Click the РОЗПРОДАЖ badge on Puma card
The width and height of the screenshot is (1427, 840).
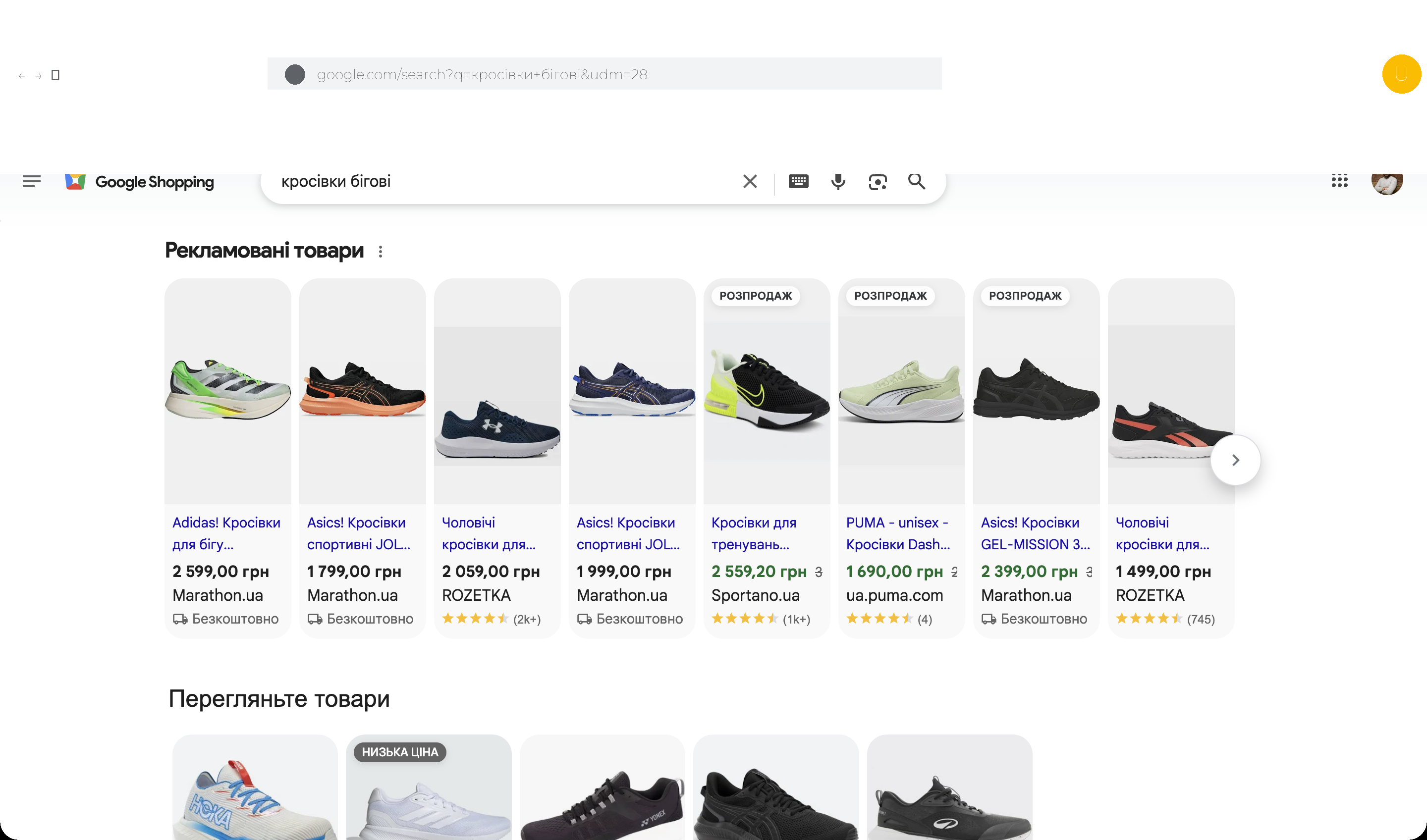click(890, 296)
